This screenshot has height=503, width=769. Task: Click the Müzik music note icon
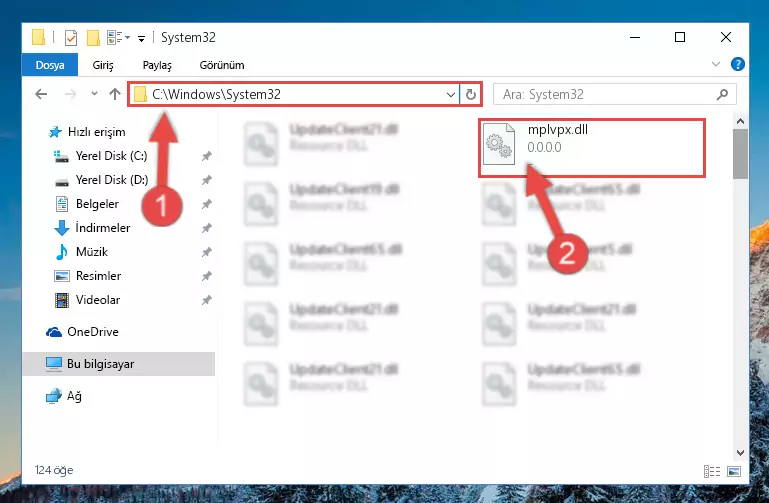62,252
